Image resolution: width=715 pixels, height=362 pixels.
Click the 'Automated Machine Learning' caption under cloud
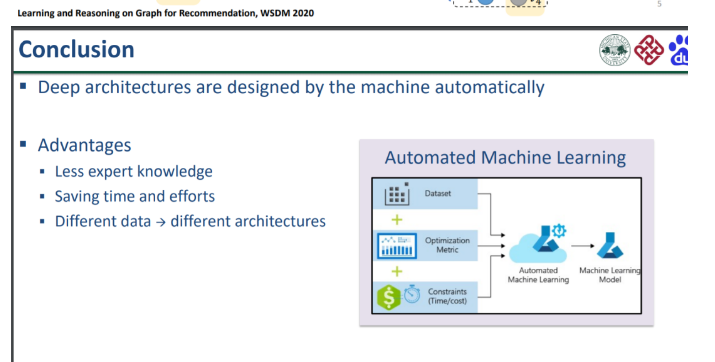pos(538,275)
